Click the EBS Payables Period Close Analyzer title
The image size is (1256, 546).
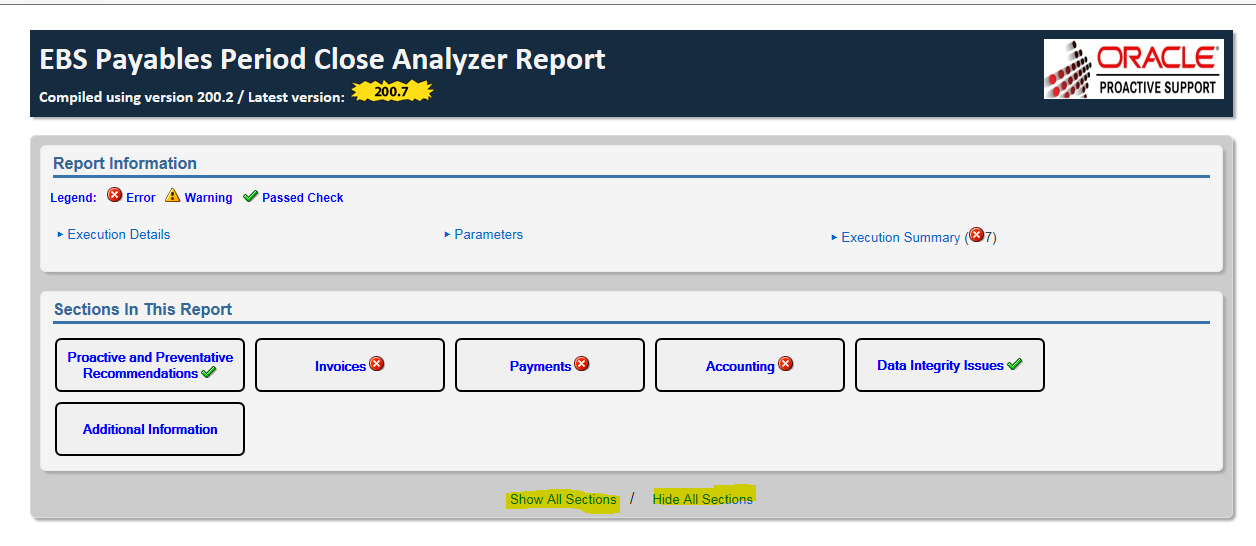pyautogui.click(x=322, y=60)
